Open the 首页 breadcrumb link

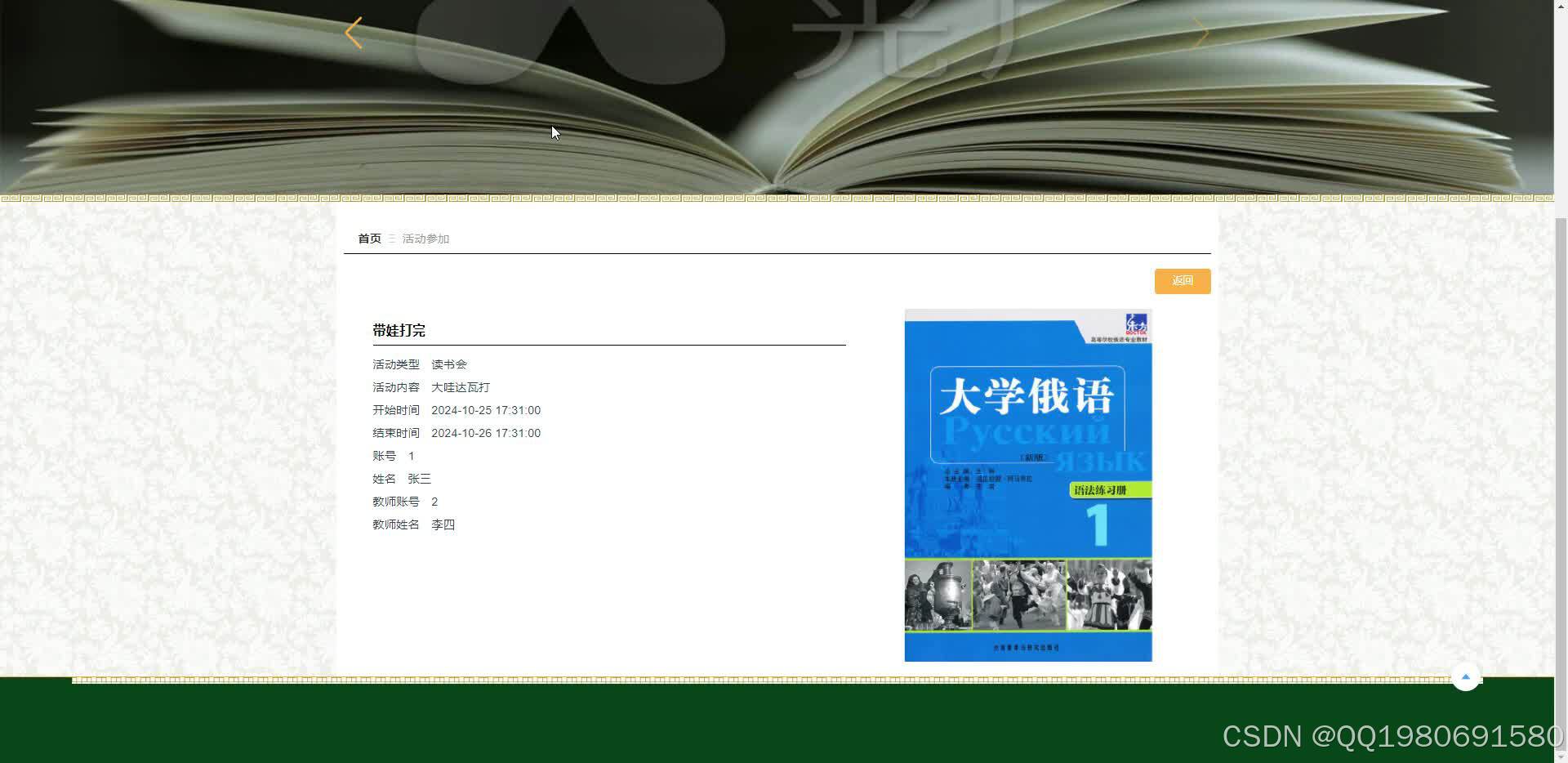click(x=369, y=238)
